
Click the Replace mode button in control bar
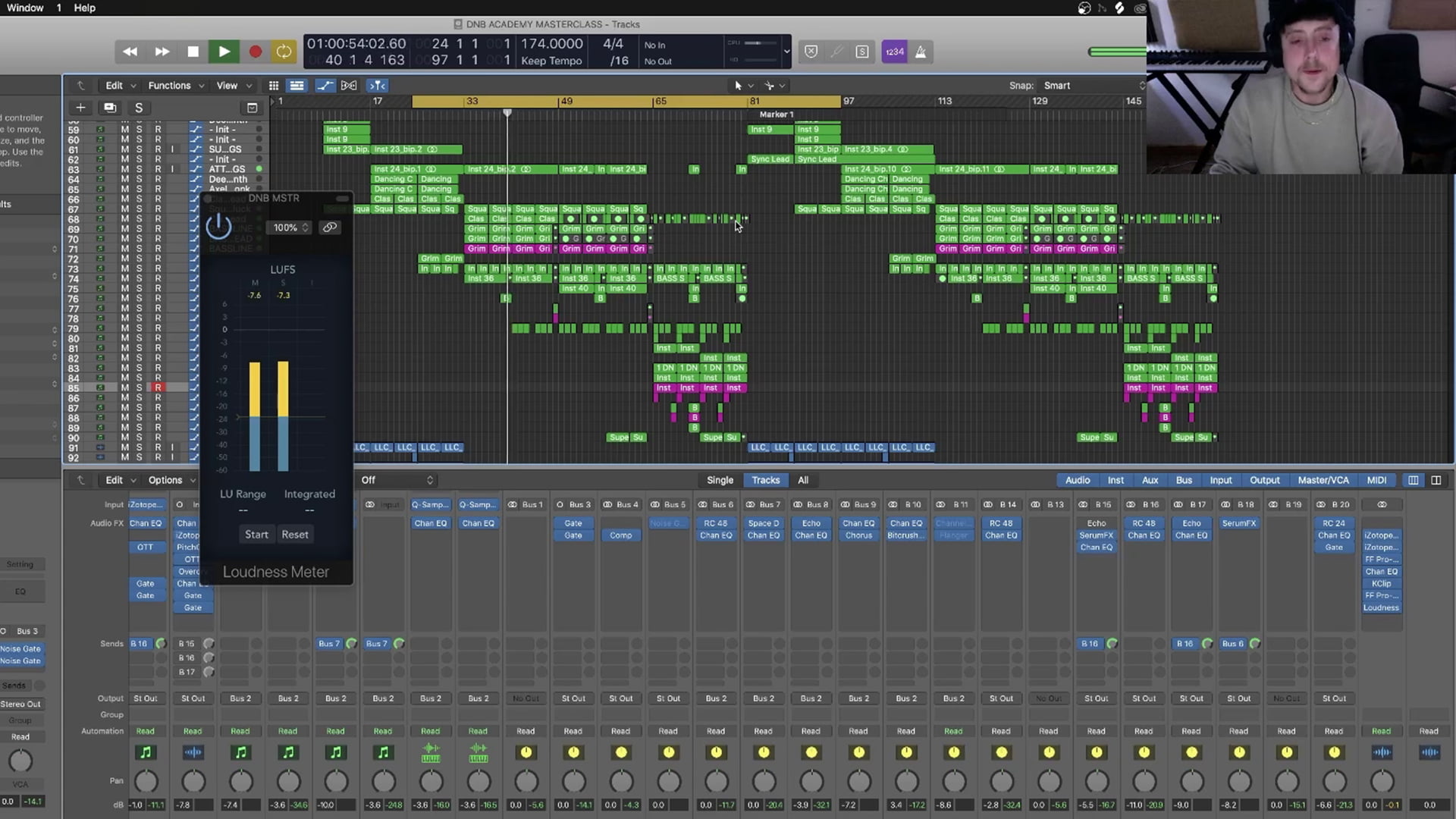pos(811,52)
